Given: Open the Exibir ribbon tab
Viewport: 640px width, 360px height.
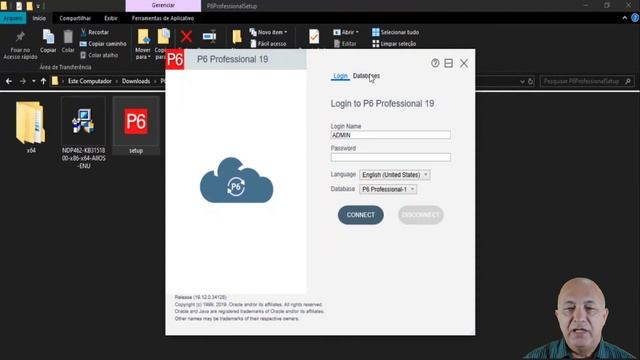Looking at the screenshot, I should [x=111, y=18].
